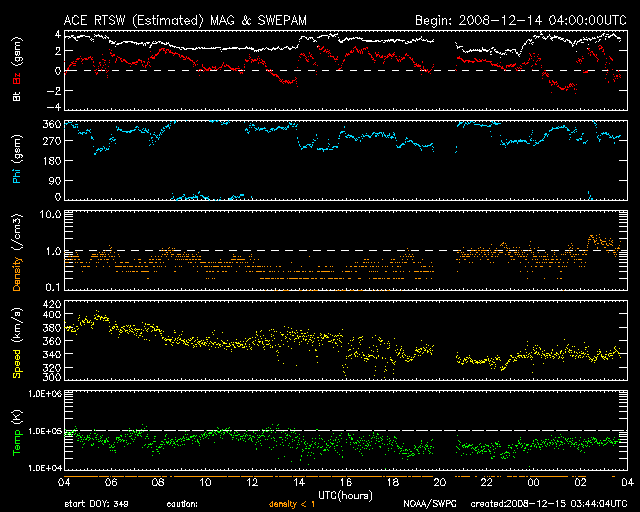Click the 'created:2008-12-15 03:44:04UTC' text
The height and width of the screenshot is (512, 640).
click(549, 504)
